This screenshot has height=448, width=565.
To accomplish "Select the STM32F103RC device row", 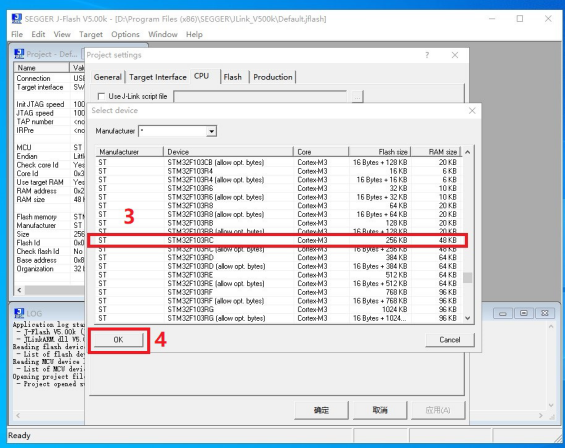I will tap(277, 240).
